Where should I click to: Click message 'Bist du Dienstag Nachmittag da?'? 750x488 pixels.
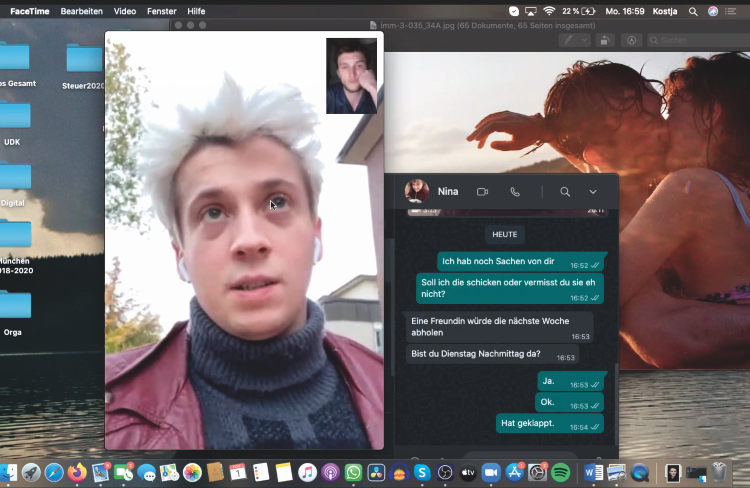click(x=492, y=355)
